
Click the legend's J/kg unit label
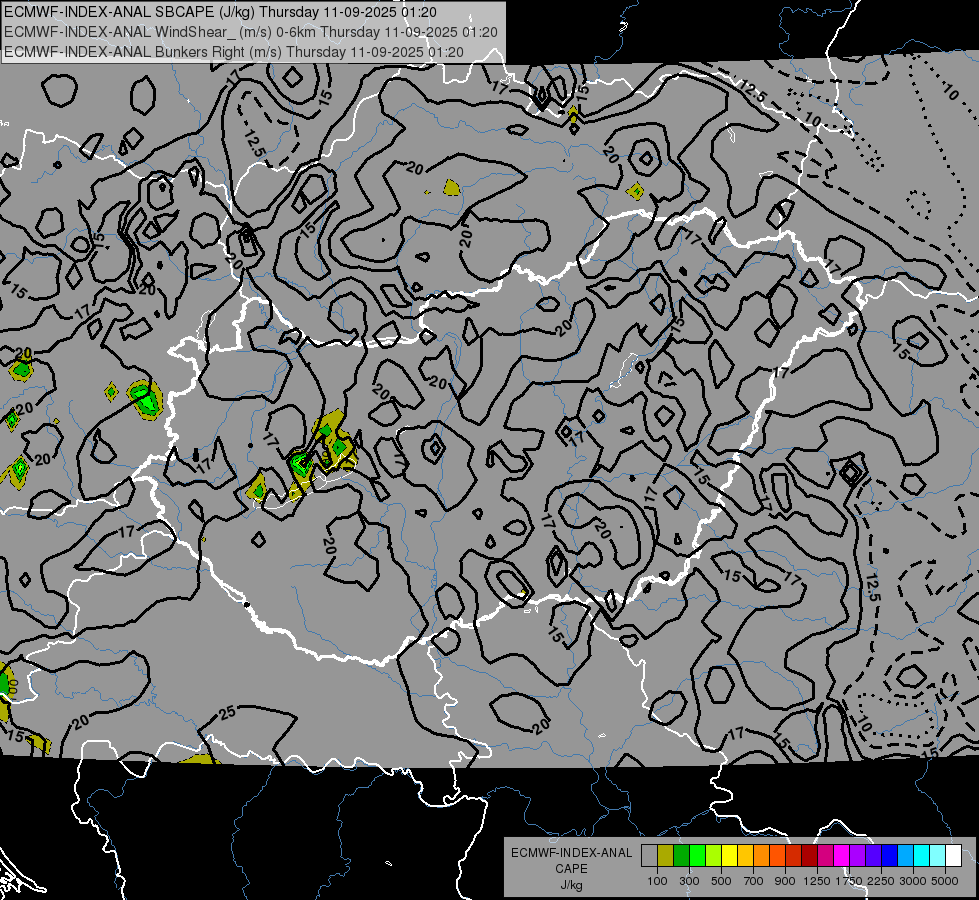click(571, 885)
